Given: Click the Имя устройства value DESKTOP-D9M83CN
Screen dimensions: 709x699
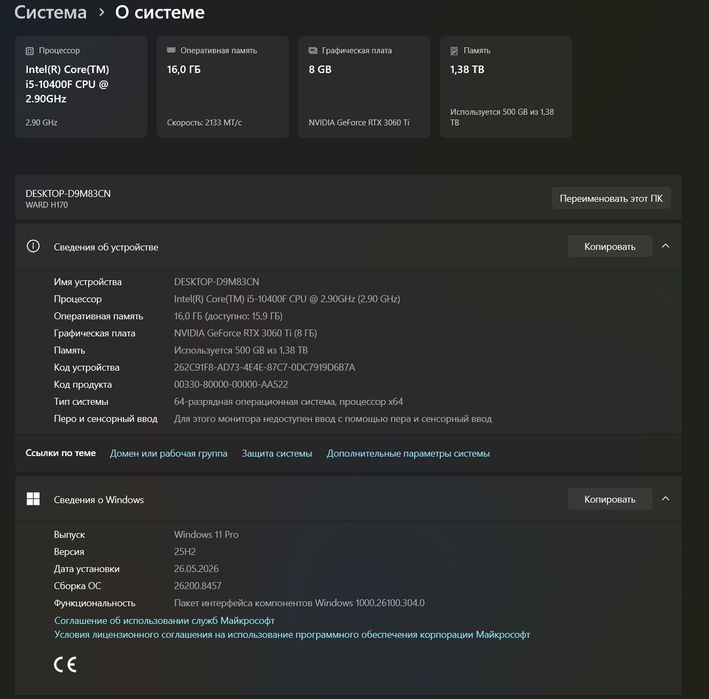Looking at the screenshot, I should coord(217,282).
